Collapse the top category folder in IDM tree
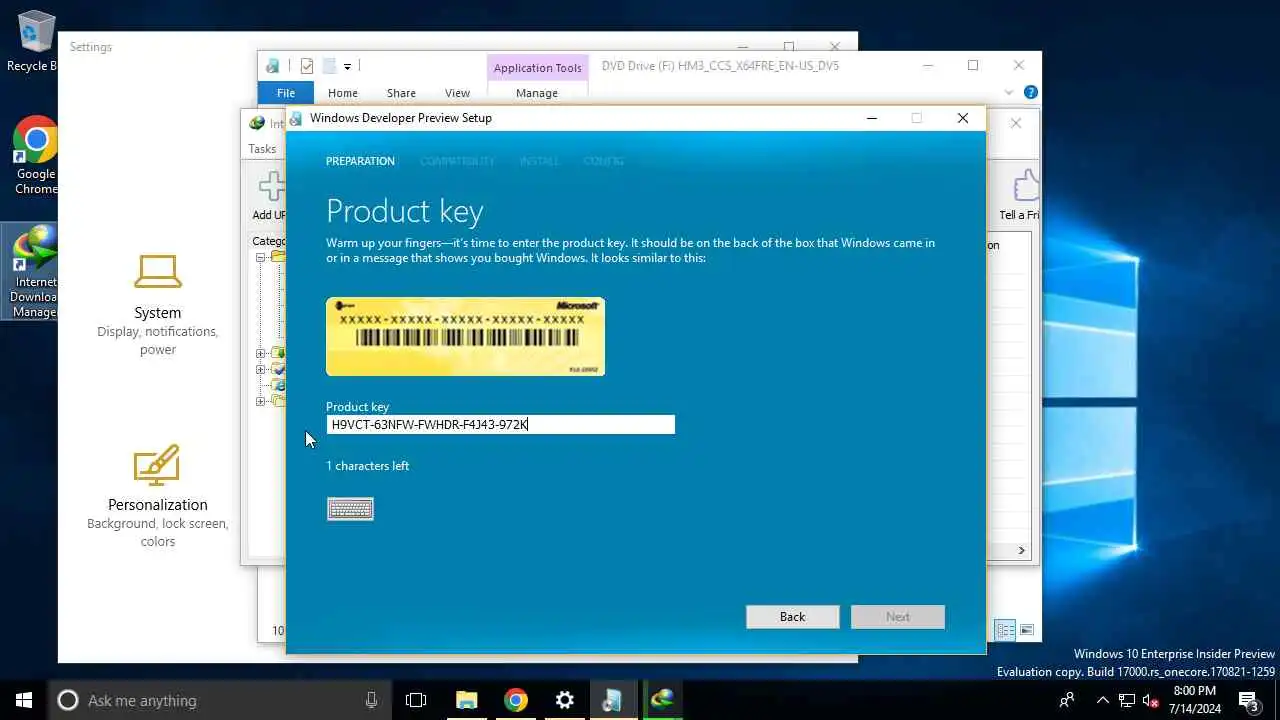The image size is (1280, 720). tap(260, 257)
